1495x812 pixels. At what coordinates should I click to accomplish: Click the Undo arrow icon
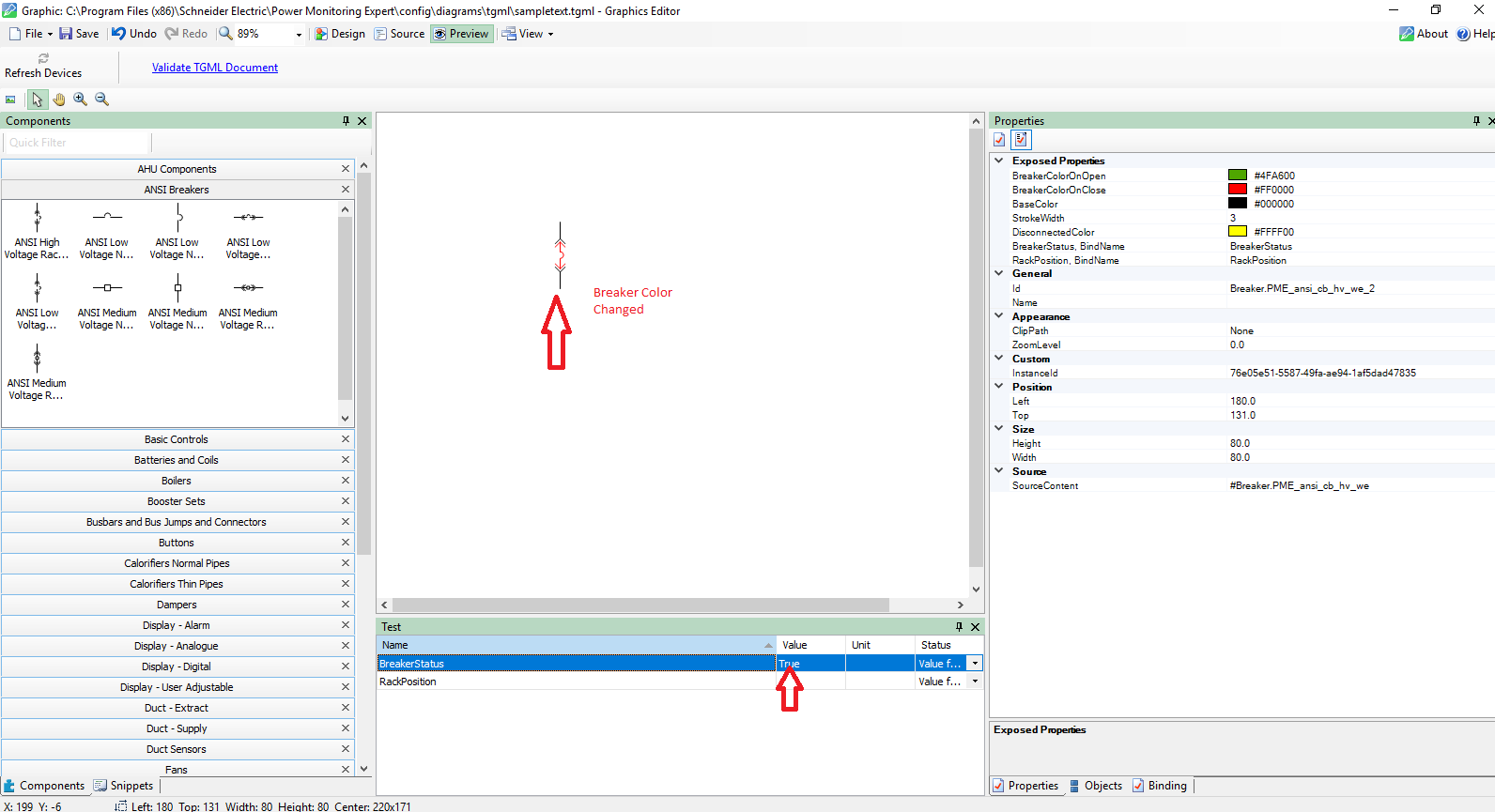click(119, 34)
